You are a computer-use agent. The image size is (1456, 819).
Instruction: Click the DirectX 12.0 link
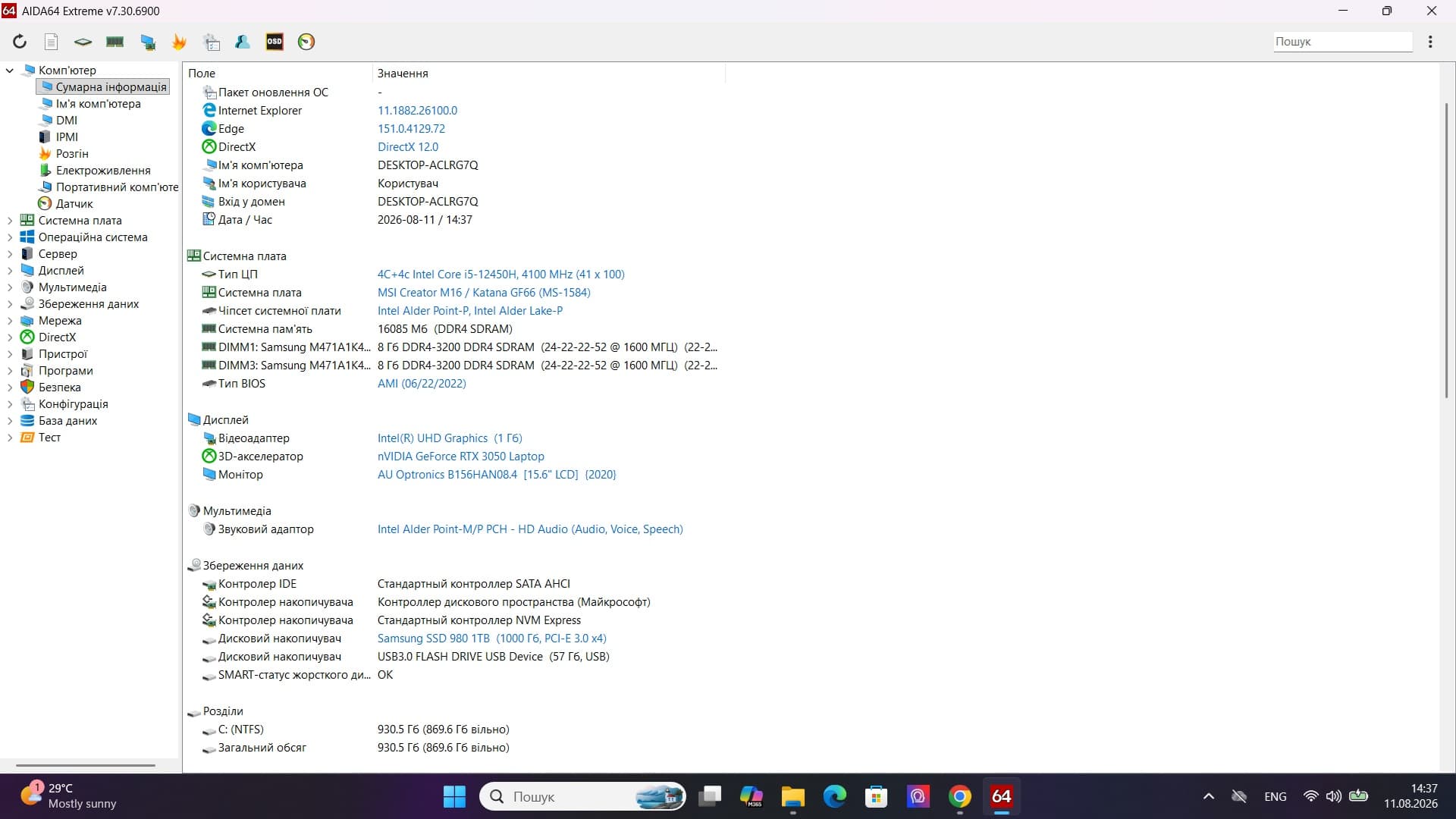[408, 147]
